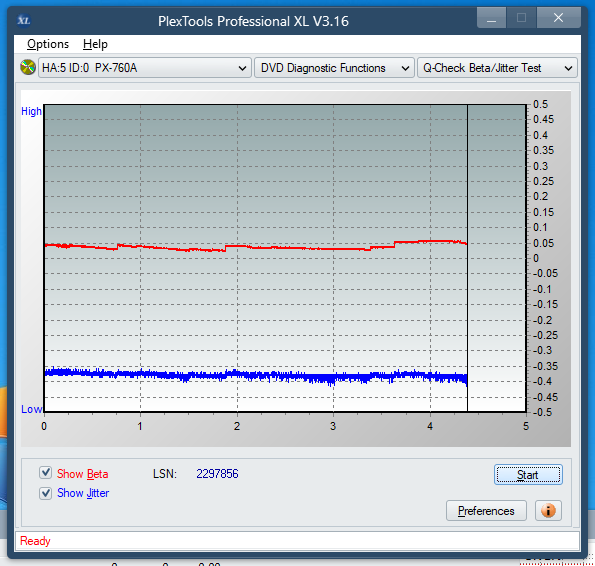
Task: Open the Q-Check Beta/Jitter Test dropdown
Action: click(497, 68)
